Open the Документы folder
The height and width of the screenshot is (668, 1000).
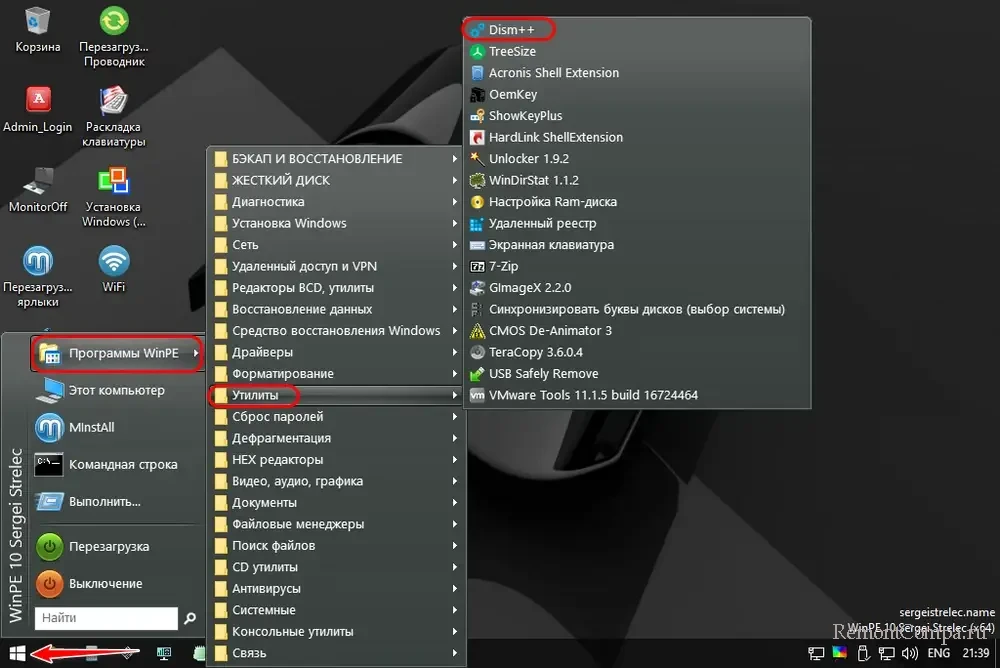[336, 503]
